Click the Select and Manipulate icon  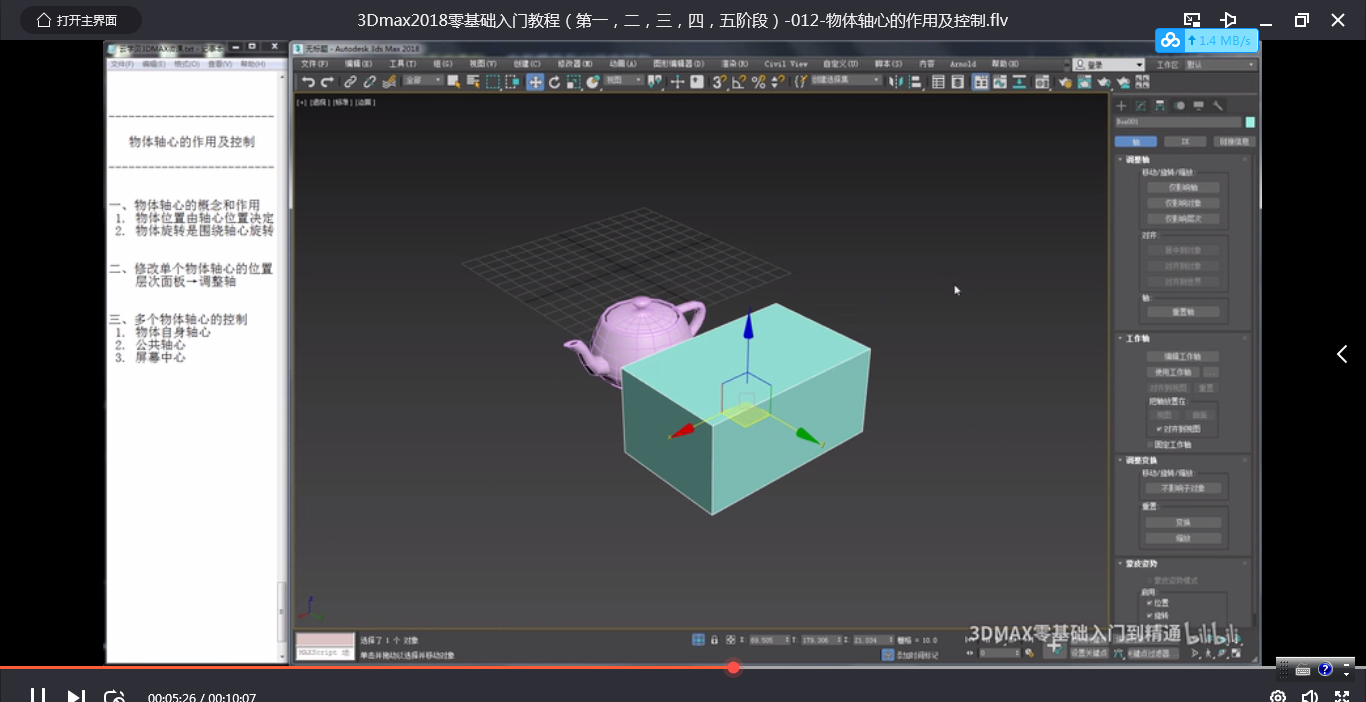677,82
